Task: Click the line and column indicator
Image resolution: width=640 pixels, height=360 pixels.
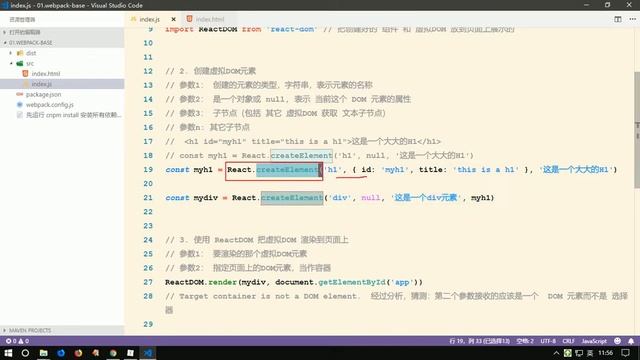Action: coord(480,341)
